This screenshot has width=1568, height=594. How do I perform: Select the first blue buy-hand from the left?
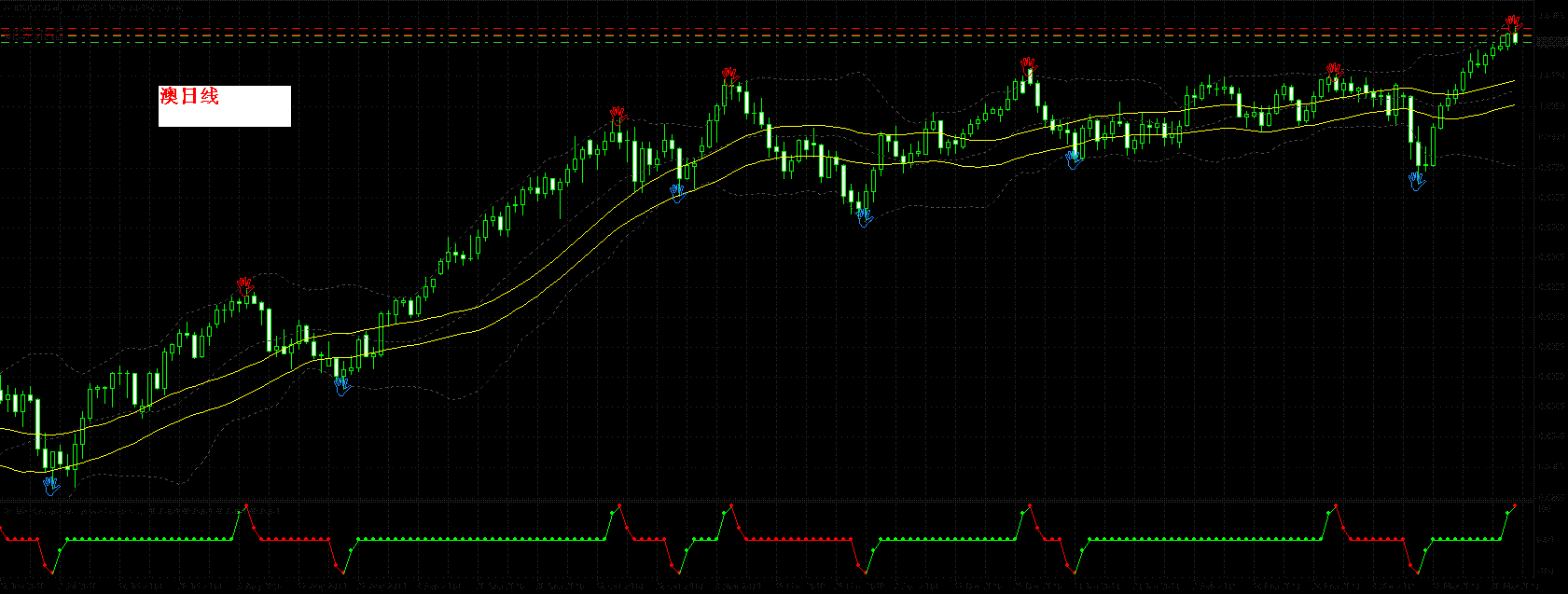tap(51, 485)
